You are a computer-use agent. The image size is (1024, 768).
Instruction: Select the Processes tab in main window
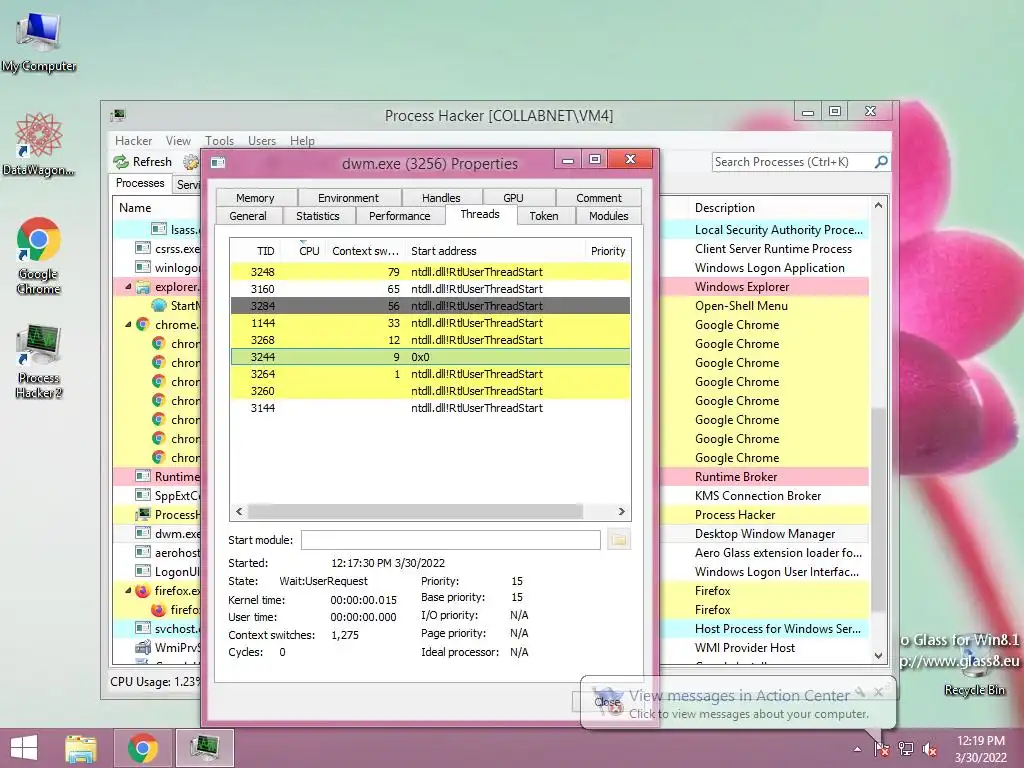pyautogui.click(x=140, y=183)
